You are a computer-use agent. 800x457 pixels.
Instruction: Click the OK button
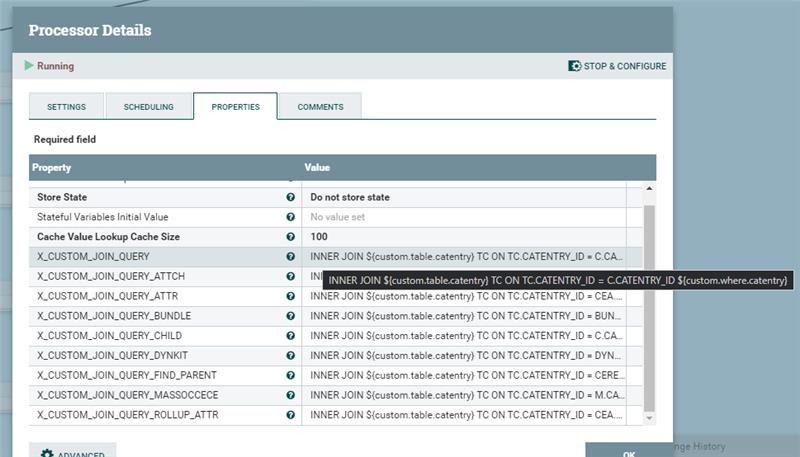628,453
